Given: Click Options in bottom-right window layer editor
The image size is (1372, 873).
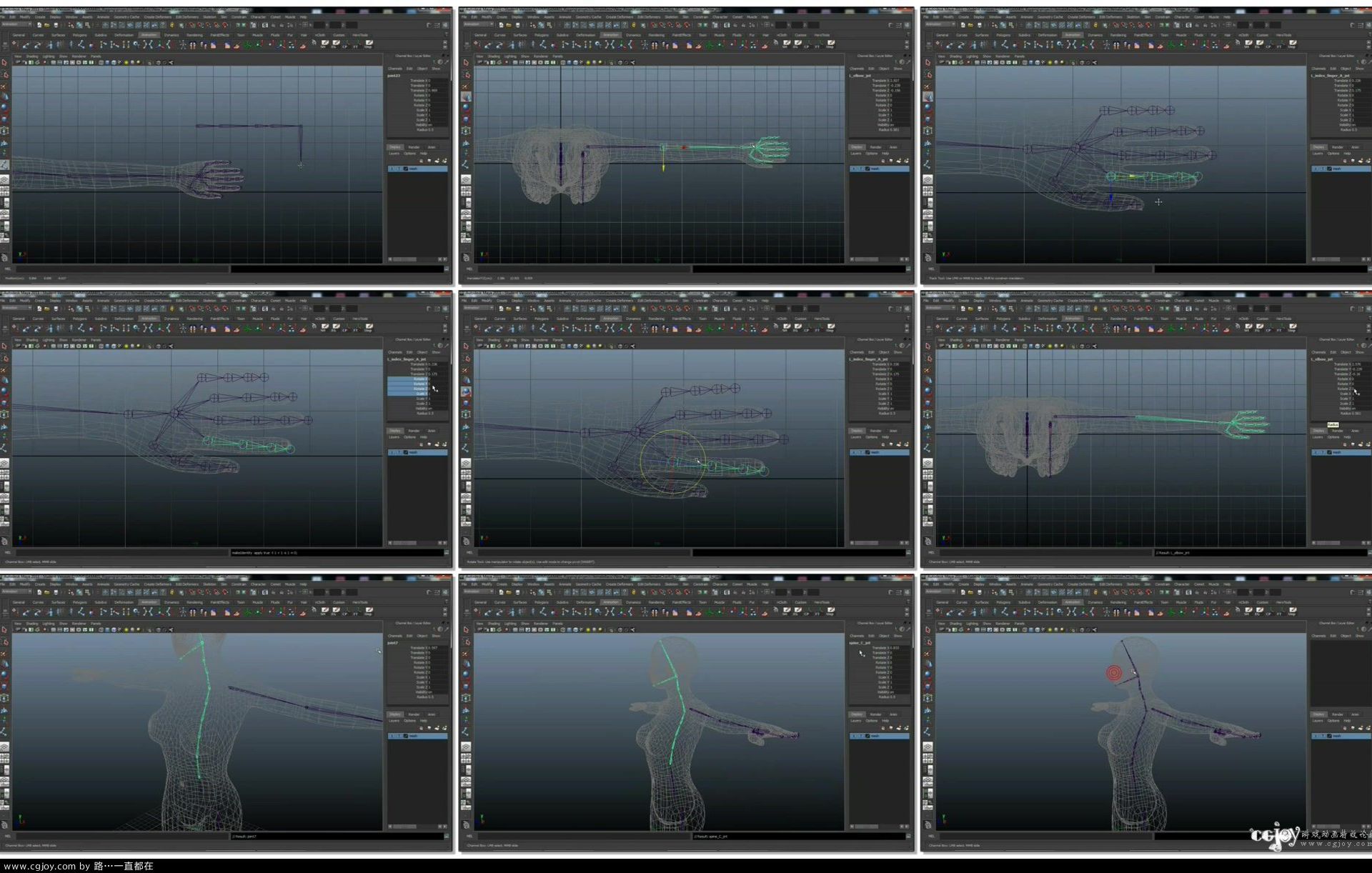Looking at the screenshot, I should [1333, 720].
